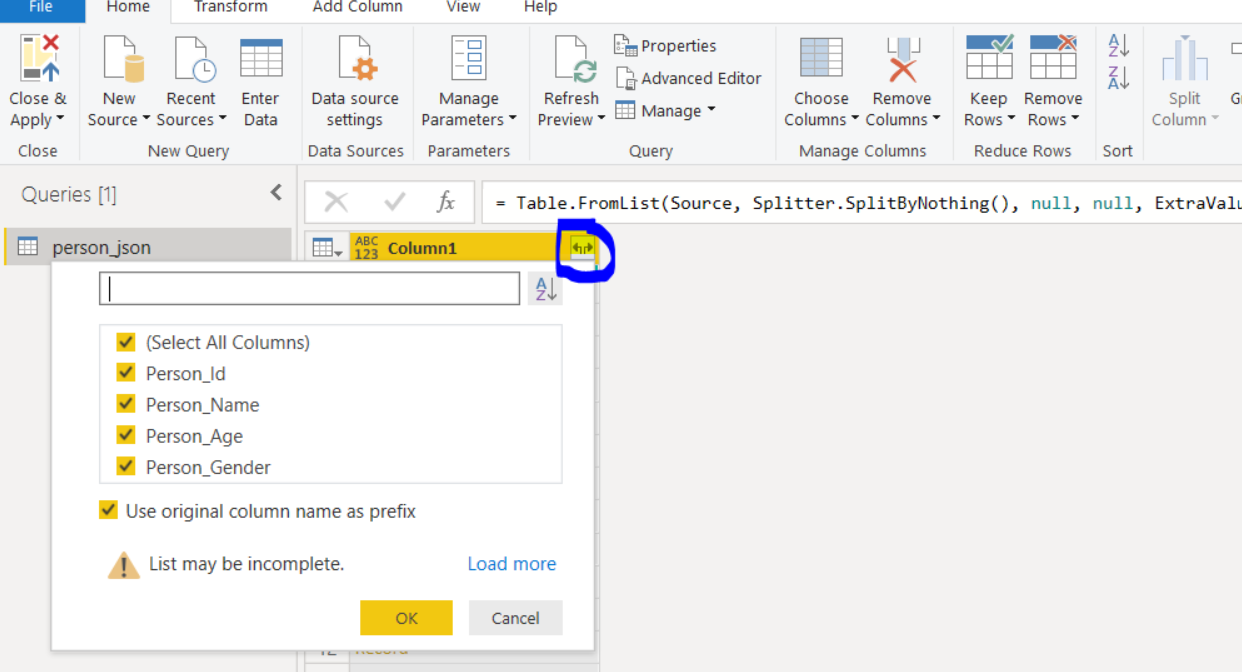
Task: Uncheck the Person_Id checkbox
Action: tap(126, 373)
